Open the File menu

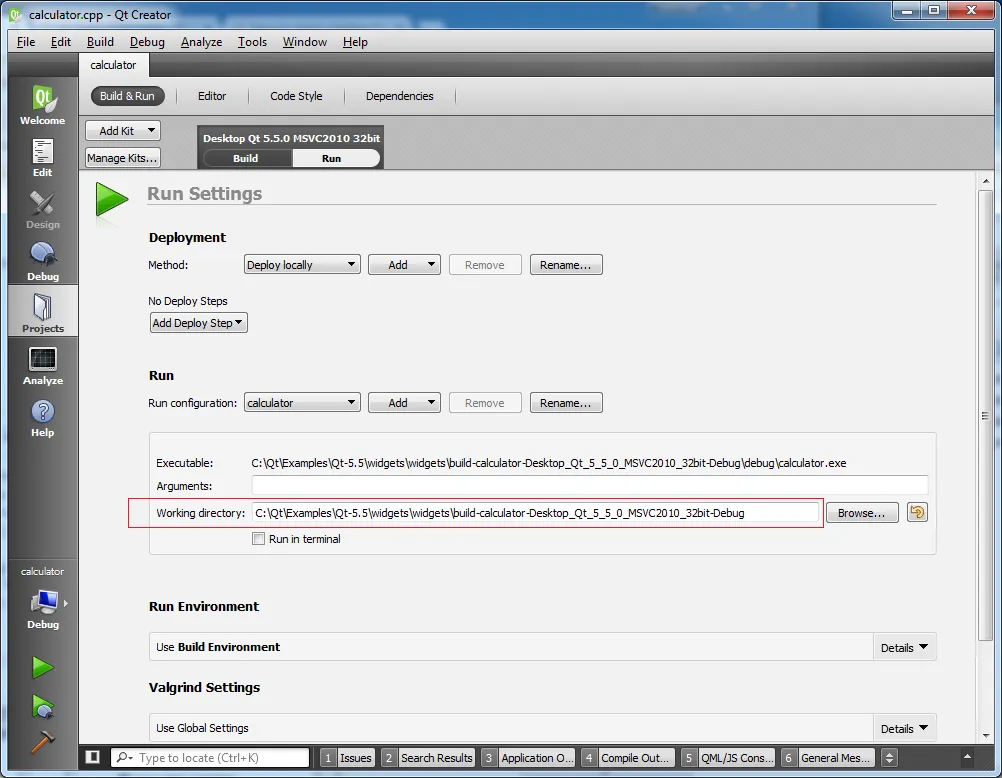tap(26, 42)
